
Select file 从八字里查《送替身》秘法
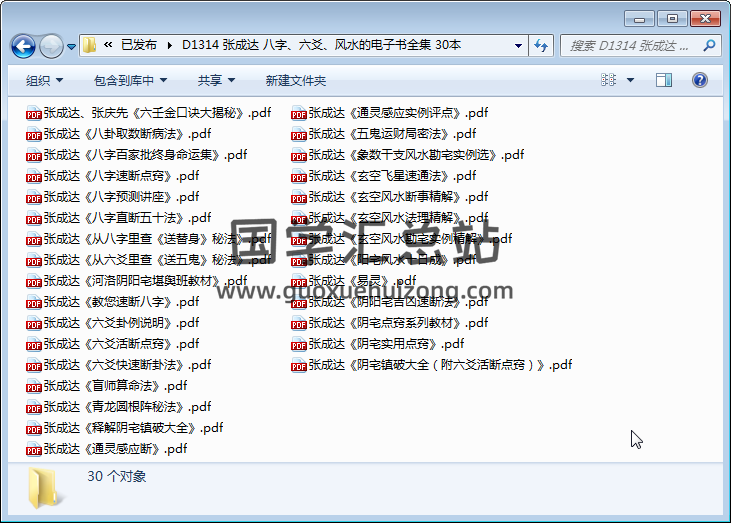click(149, 239)
